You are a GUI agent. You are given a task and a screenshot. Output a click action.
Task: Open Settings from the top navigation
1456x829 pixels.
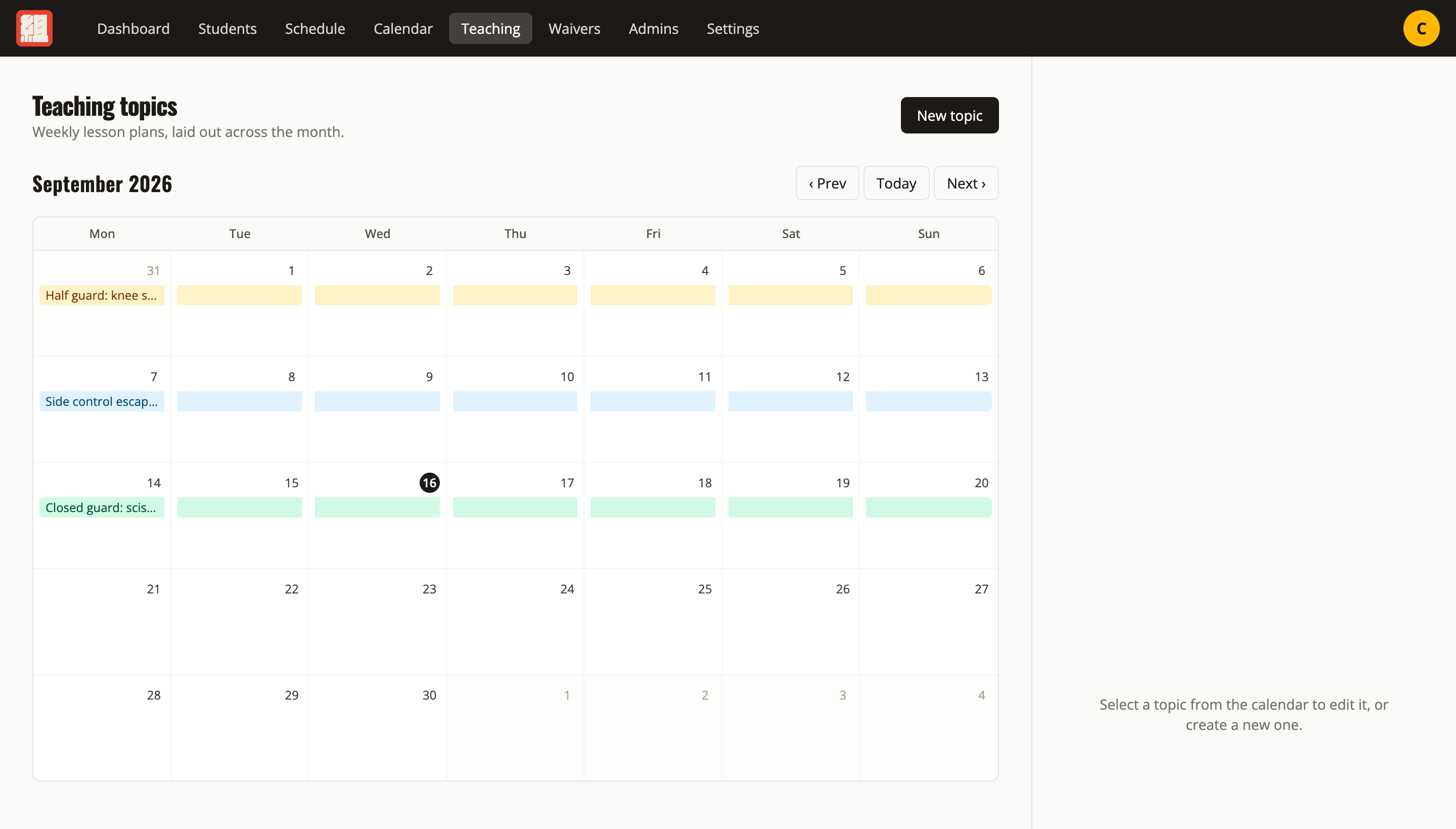pyautogui.click(x=732, y=28)
